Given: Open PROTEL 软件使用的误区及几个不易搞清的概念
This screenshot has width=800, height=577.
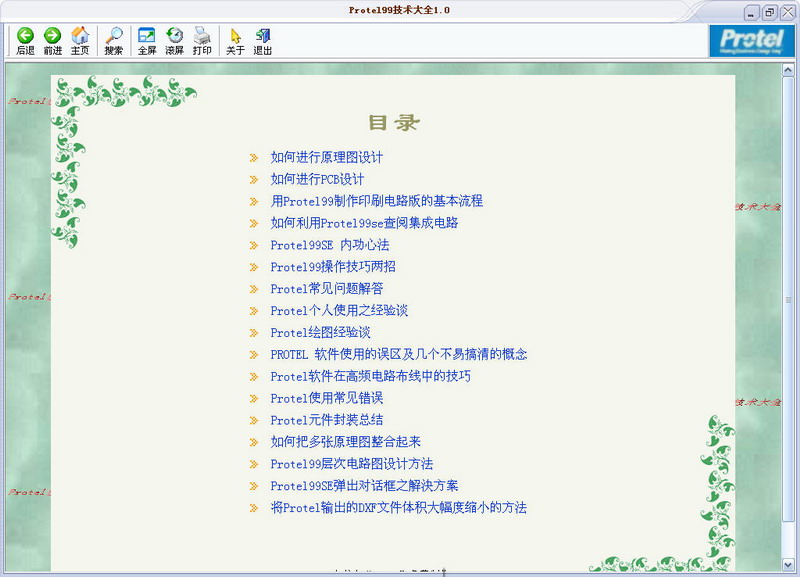Looking at the screenshot, I should tap(399, 355).
